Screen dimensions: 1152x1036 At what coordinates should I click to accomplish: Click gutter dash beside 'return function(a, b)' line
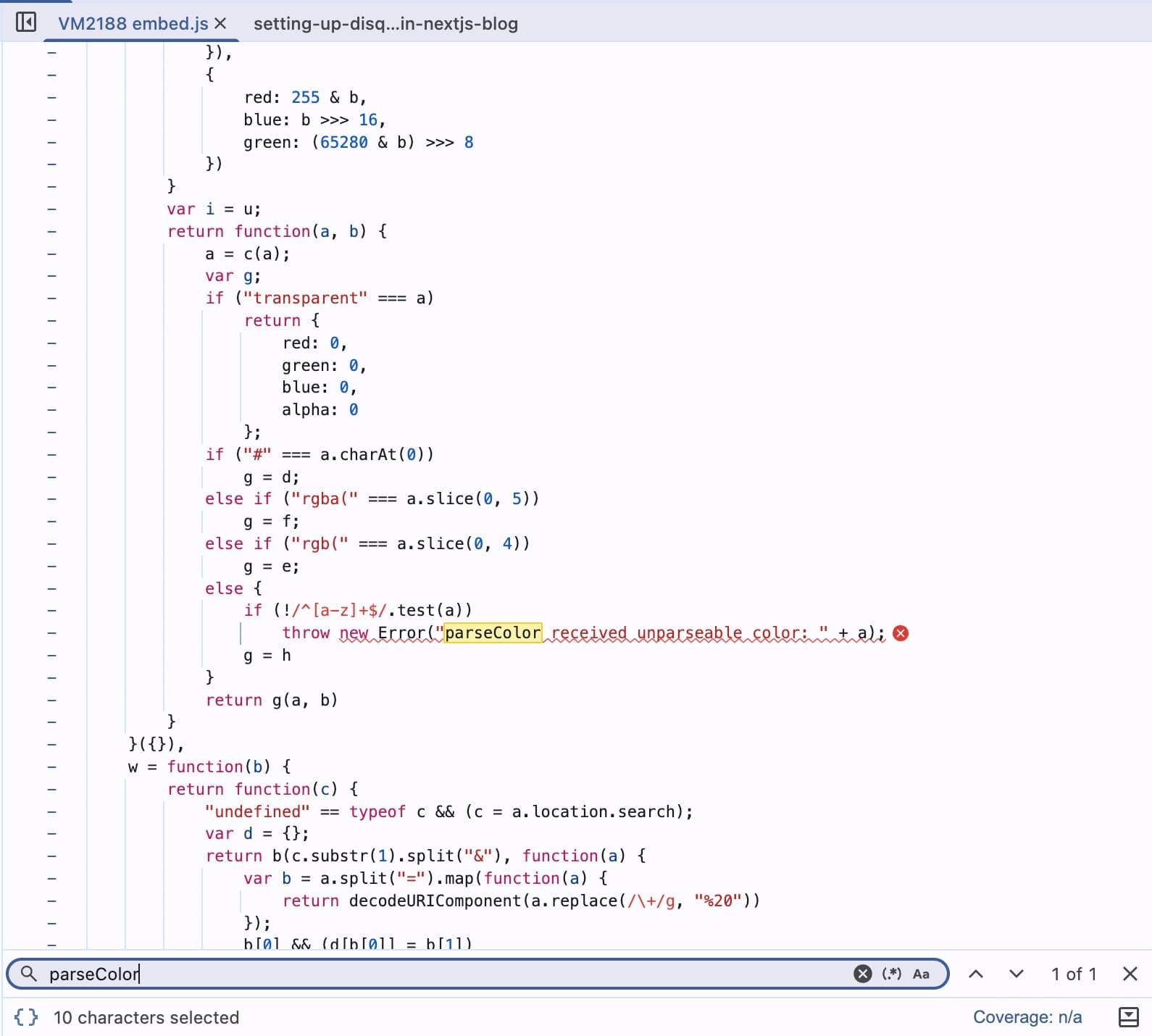(51, 232)
